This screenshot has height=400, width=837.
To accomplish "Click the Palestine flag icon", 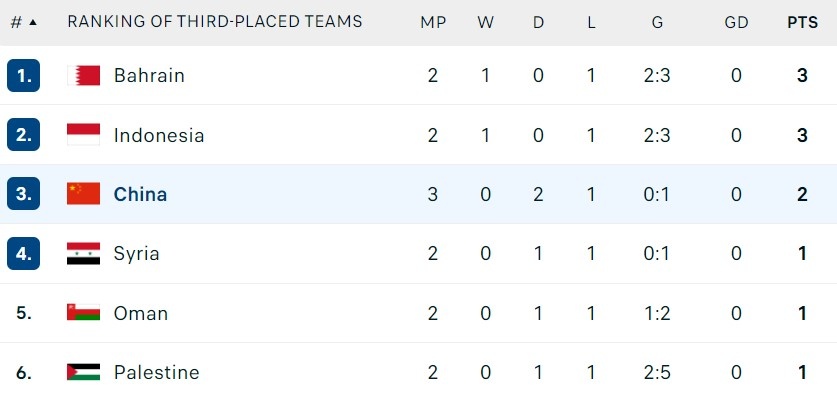I will click(x=83, y=372).
